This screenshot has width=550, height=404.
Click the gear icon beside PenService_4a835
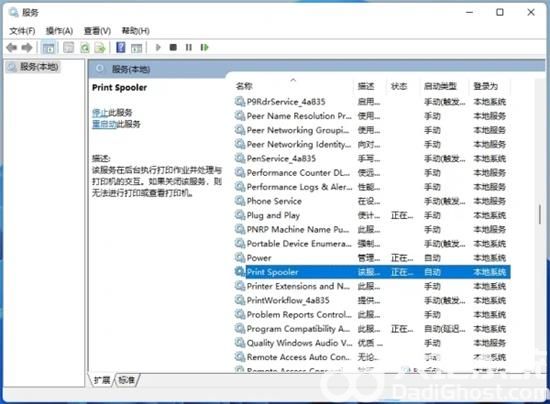(x=240, y=158)
